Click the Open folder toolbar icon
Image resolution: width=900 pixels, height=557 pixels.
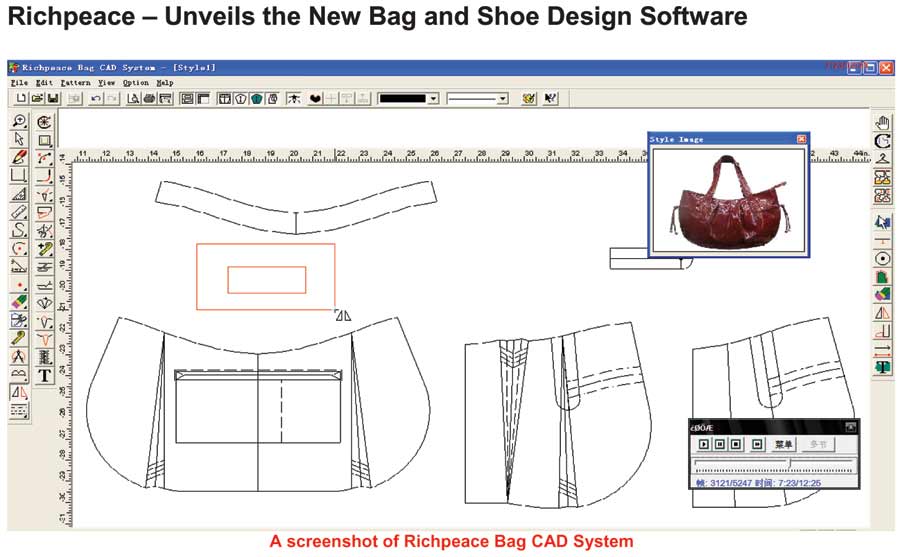coord(37,98)
